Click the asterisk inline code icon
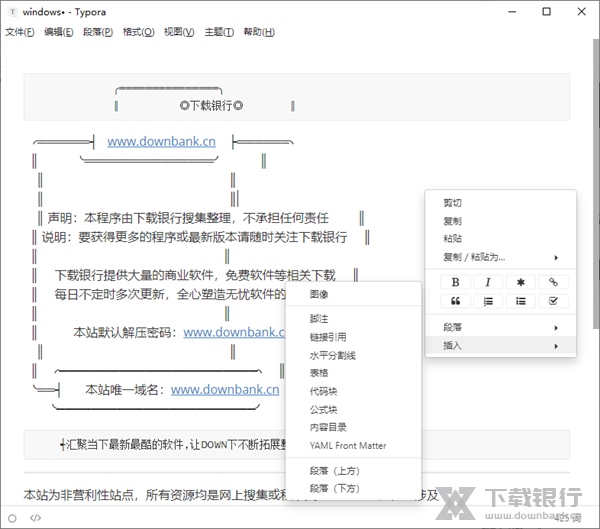Screen dimensions: 600x529 pos(520,282)
